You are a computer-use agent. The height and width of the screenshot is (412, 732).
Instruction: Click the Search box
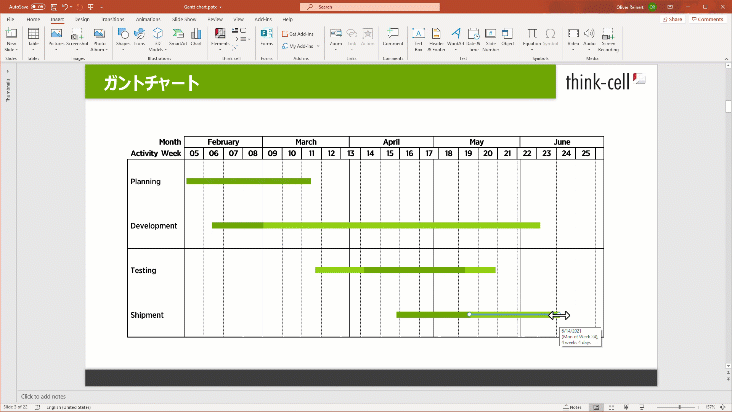point(370,7)
